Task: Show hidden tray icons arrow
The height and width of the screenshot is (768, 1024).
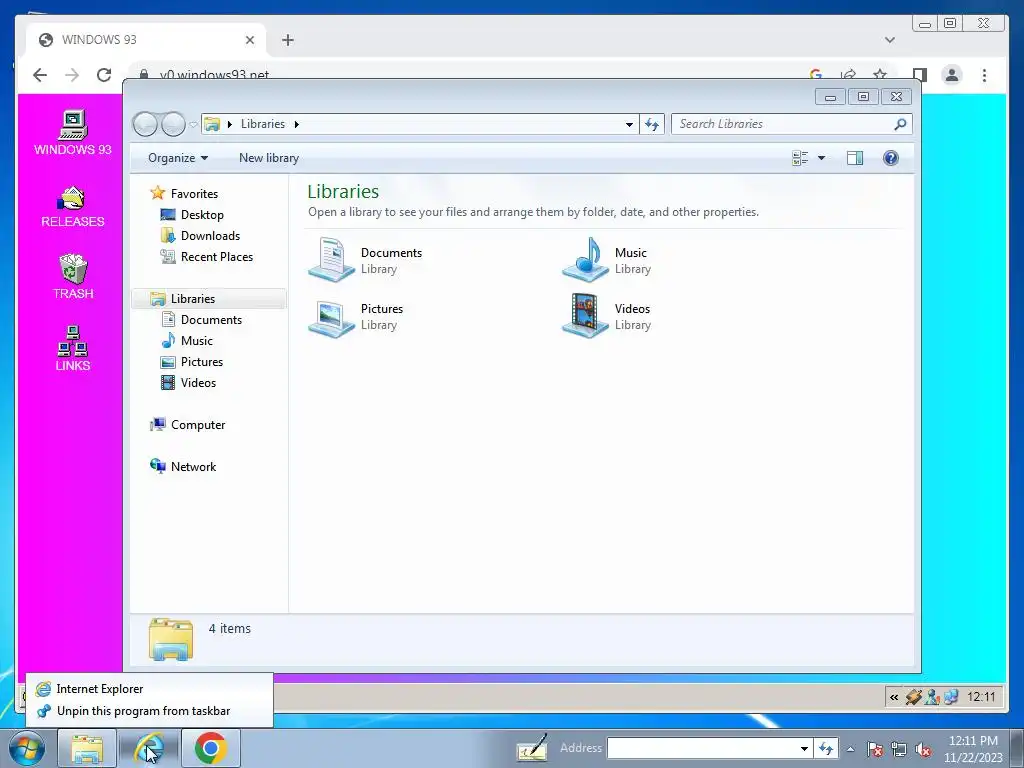Action: click(850, 749)
